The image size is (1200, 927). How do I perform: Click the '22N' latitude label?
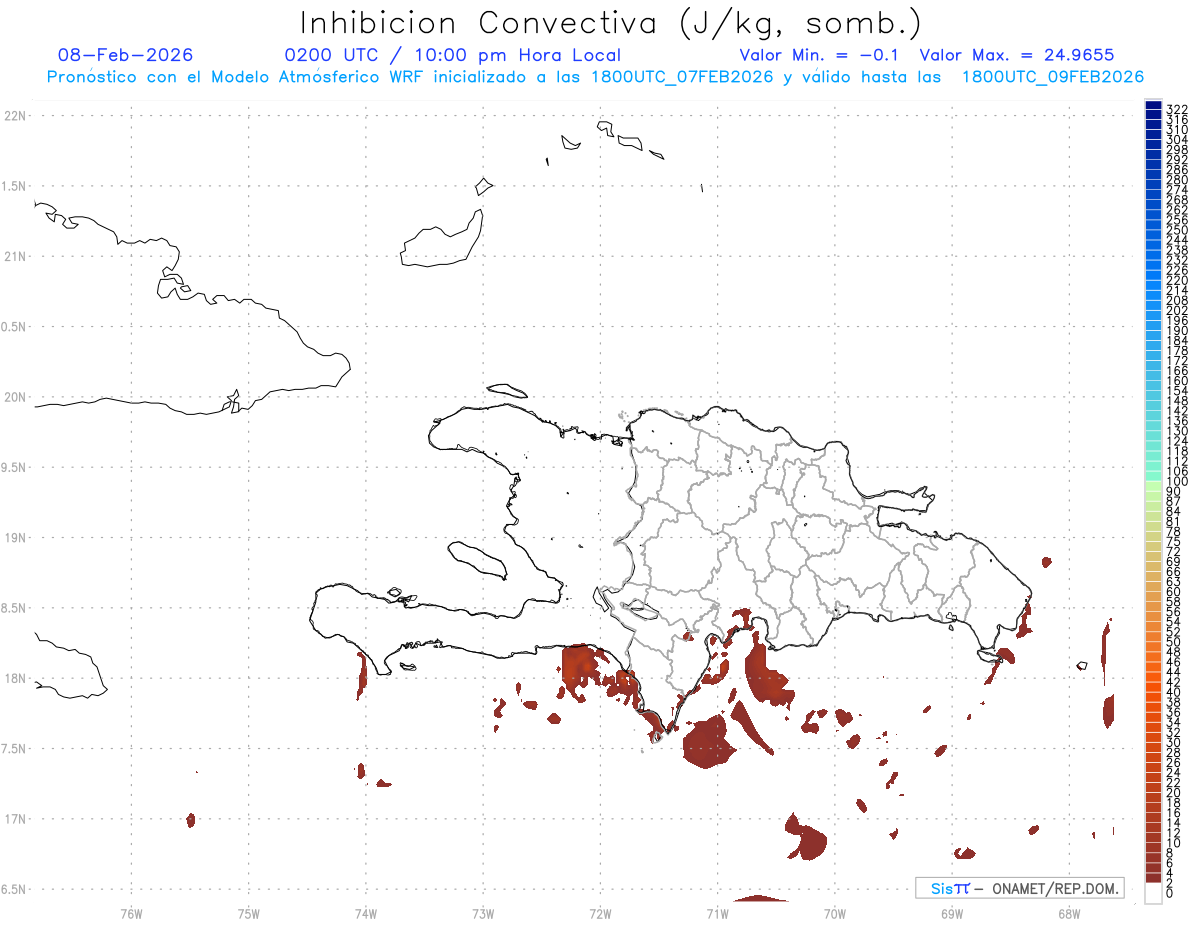(14, 116)
